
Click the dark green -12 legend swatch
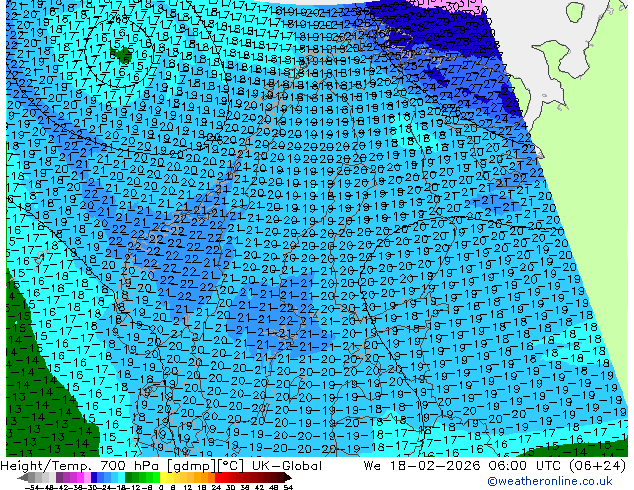click(129, 477)
